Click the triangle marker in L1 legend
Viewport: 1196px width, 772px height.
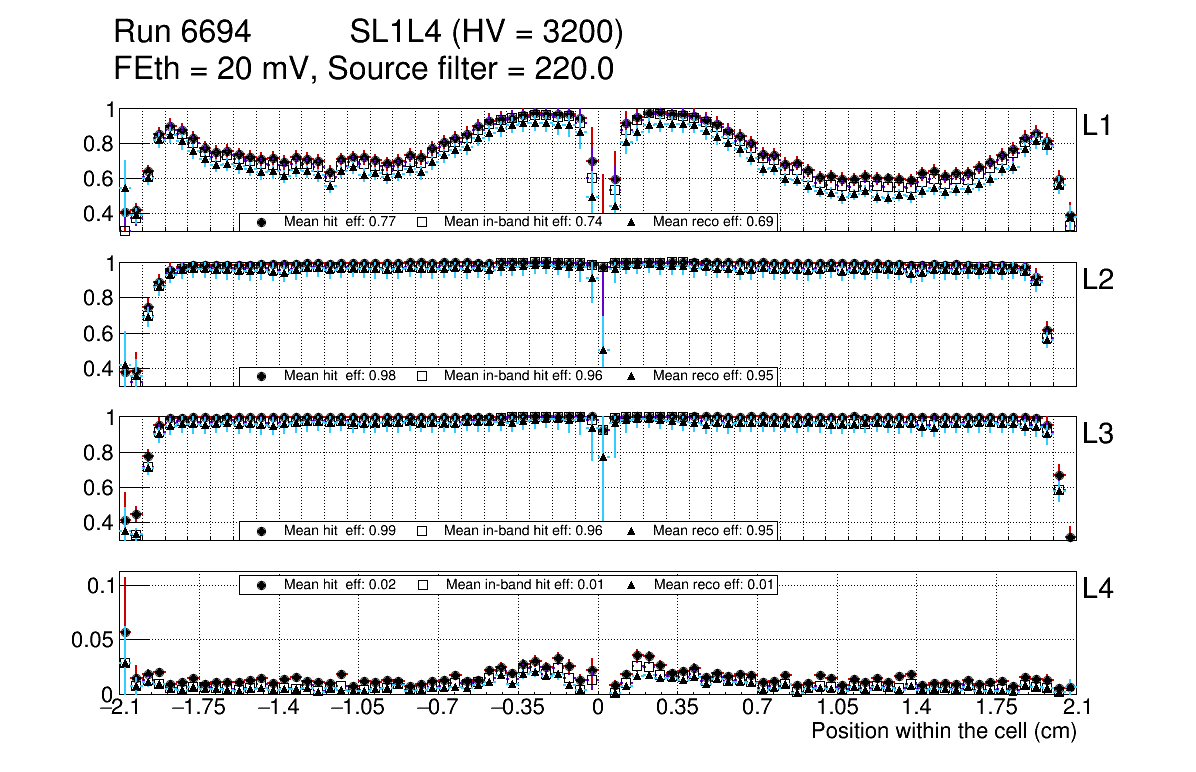[x=631, y=222]
